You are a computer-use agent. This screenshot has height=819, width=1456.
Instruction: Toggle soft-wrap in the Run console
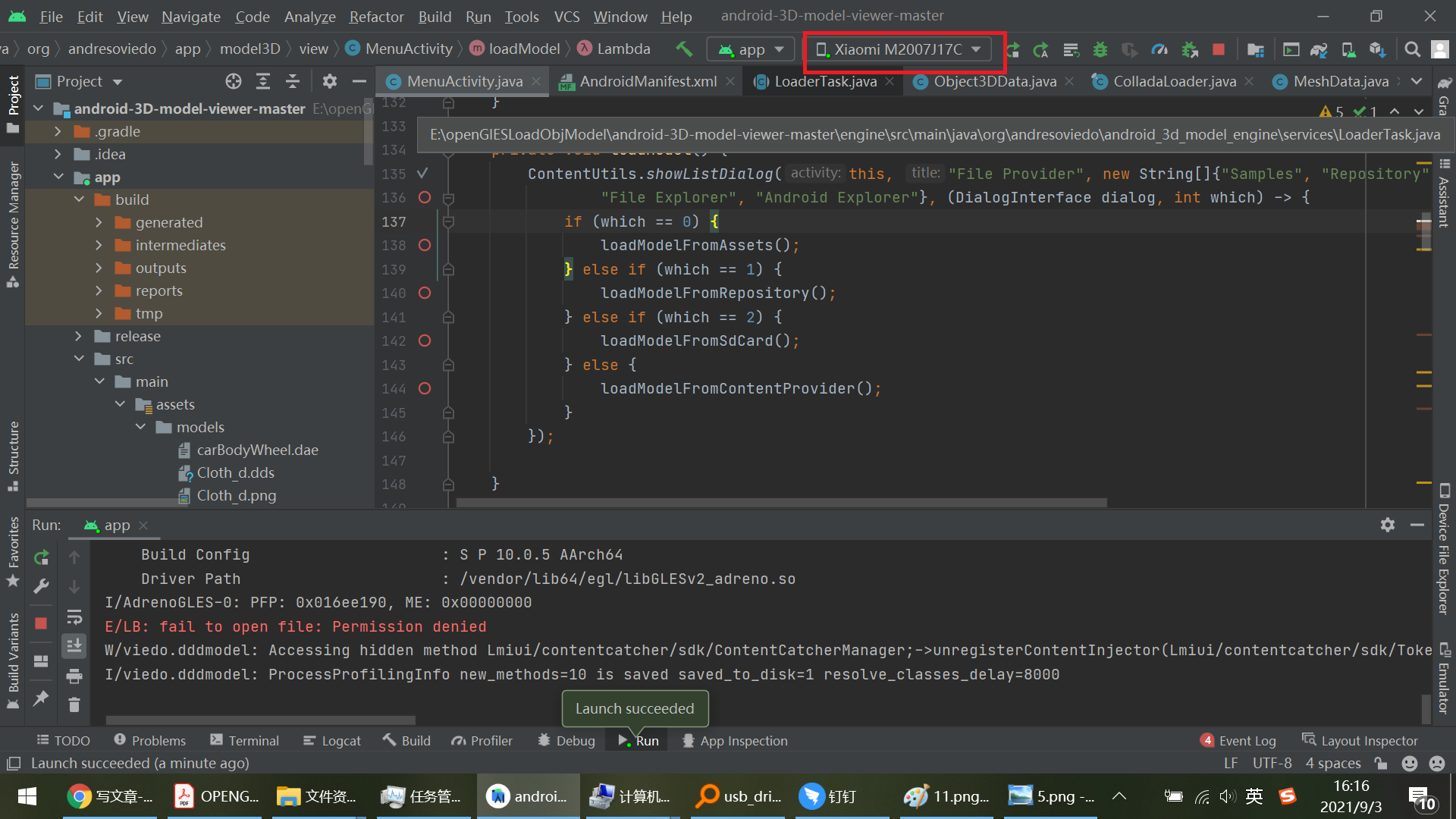pos(74,617)
